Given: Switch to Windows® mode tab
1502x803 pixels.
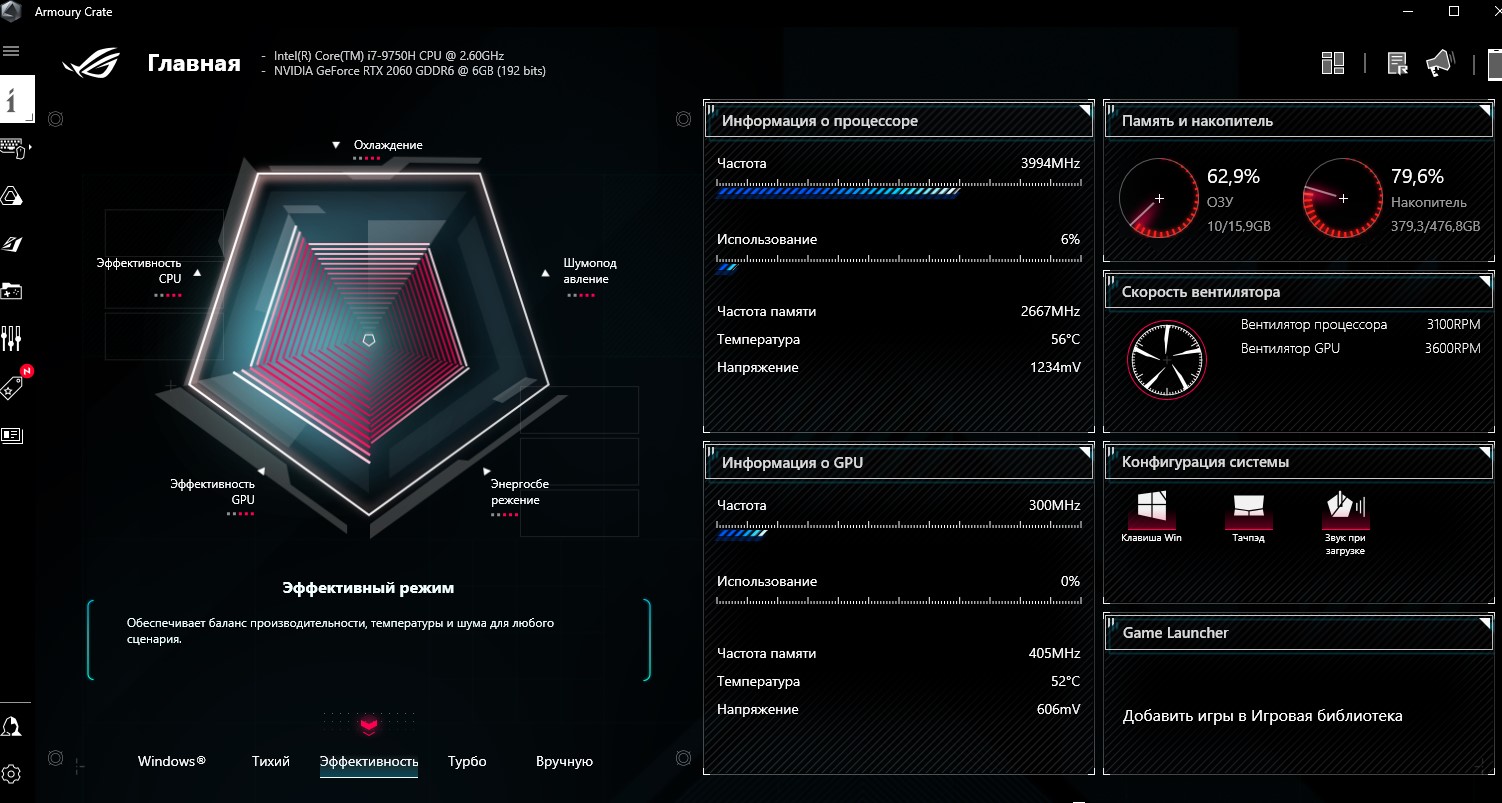Looking at the screenshot, I should (172, 762).
